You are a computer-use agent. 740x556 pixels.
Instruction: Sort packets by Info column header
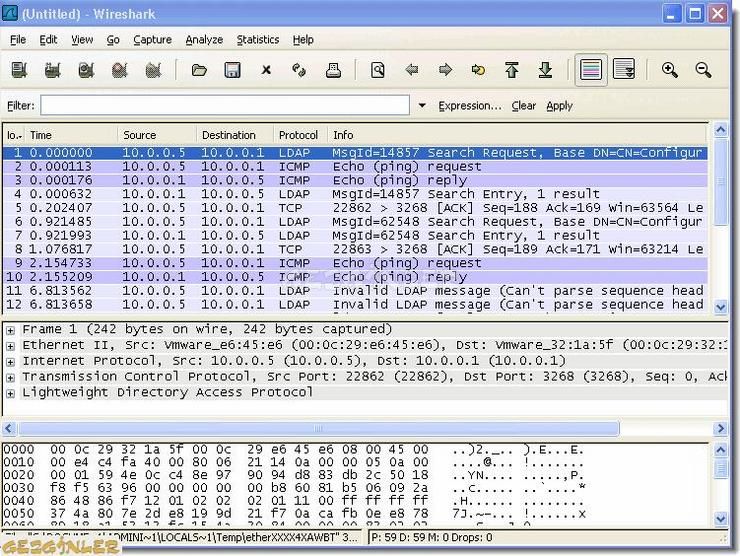click(518, 135)
